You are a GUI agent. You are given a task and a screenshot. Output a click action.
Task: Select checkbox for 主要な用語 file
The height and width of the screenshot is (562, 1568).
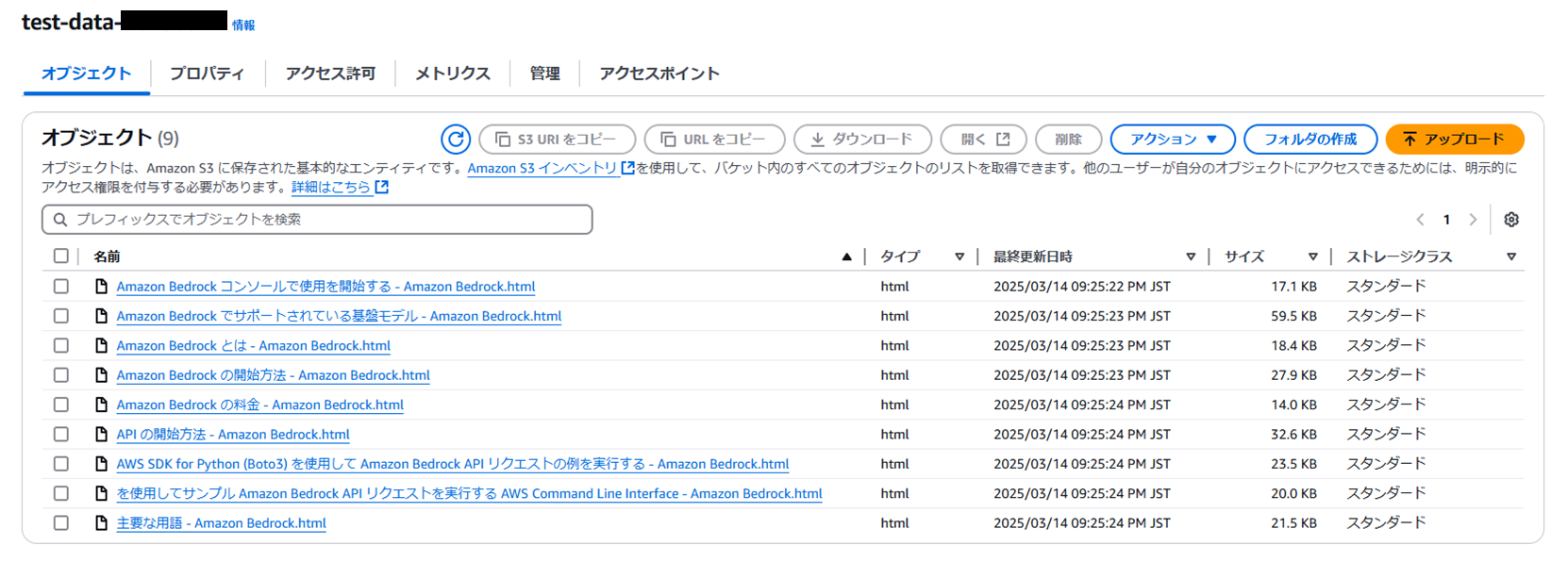61,523
